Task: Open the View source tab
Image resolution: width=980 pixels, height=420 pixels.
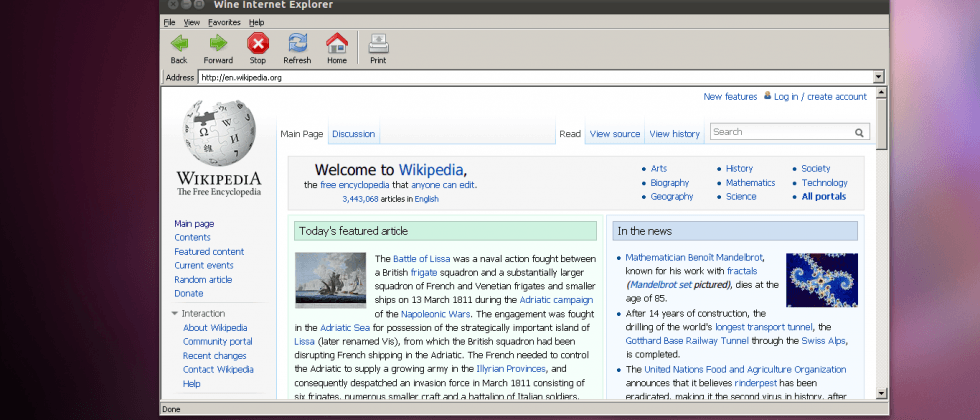Action: click(615, 134)
